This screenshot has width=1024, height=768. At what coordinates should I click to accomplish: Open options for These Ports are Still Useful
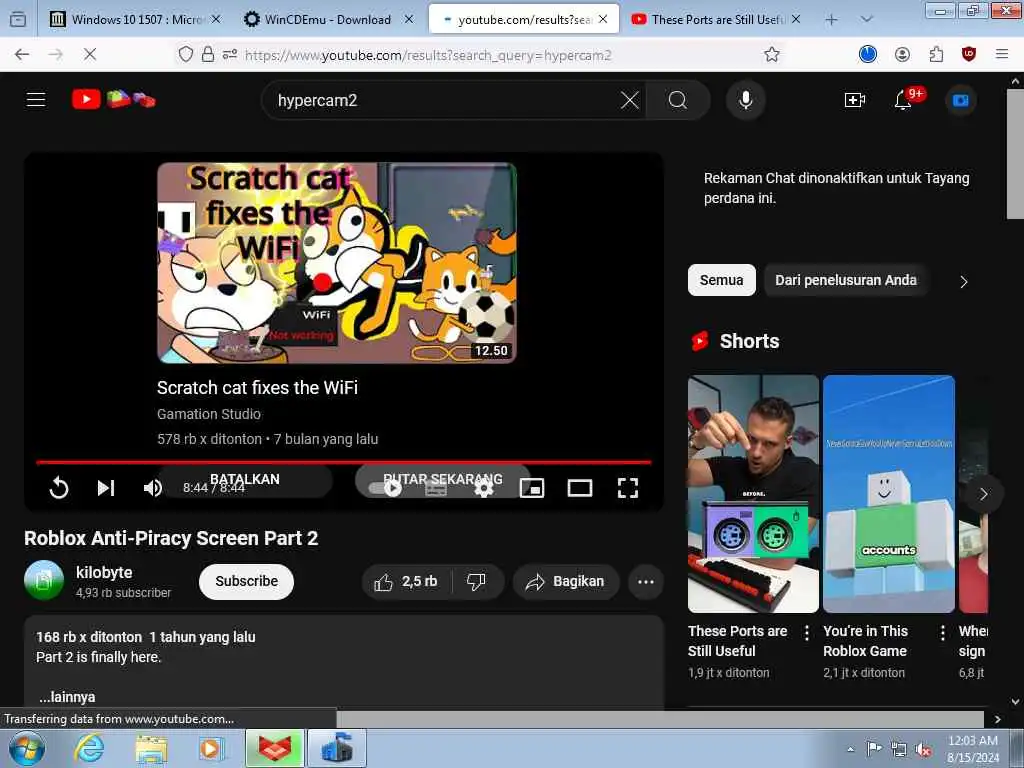[807, 632]
